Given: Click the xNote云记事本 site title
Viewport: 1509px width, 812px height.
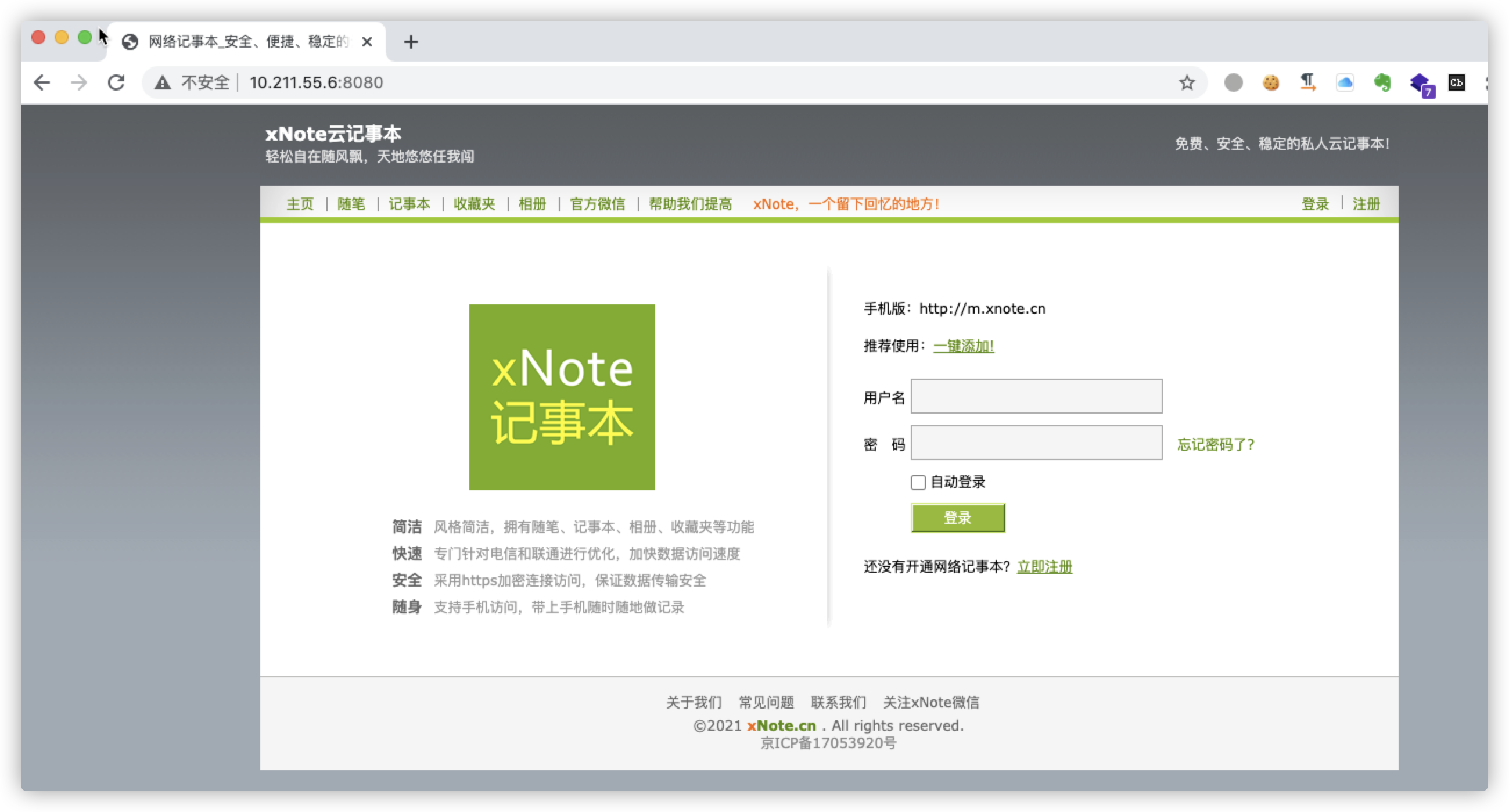Looking at the screenshot, I should (x=333, y=134).
